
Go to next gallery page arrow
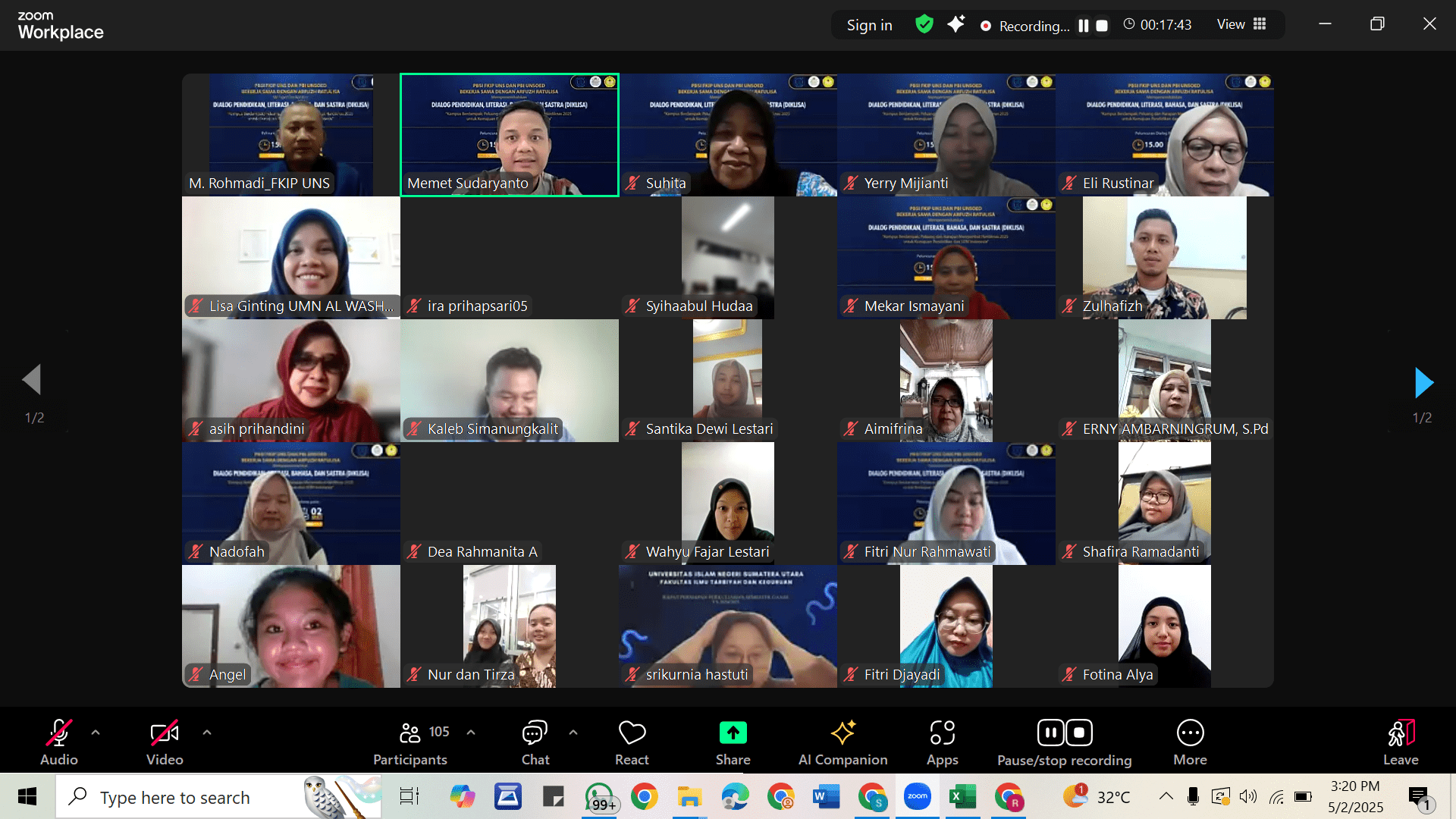(1423, 383)
